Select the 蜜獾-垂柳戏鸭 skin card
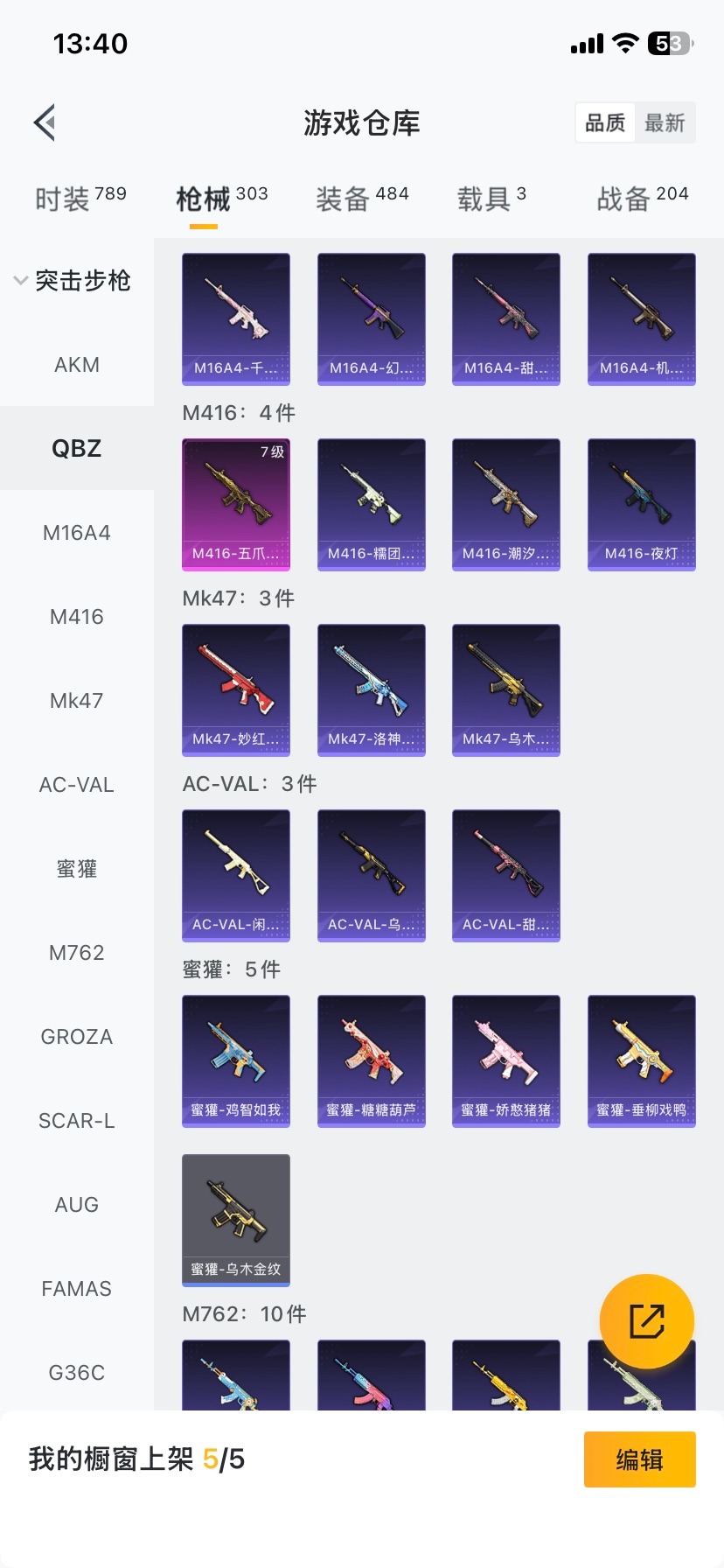The width and height of the screenshot is (724, 1568). 642,1061
